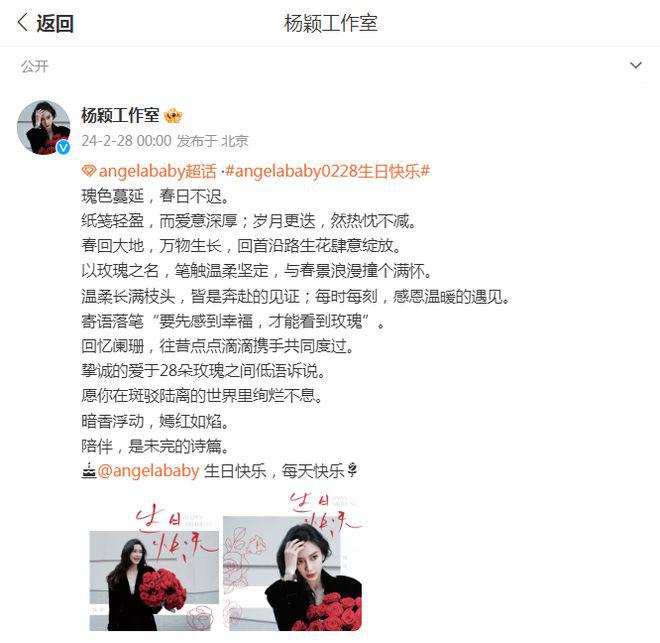Click the post timestamp 24-2-28 00:00

pos(126,141)
